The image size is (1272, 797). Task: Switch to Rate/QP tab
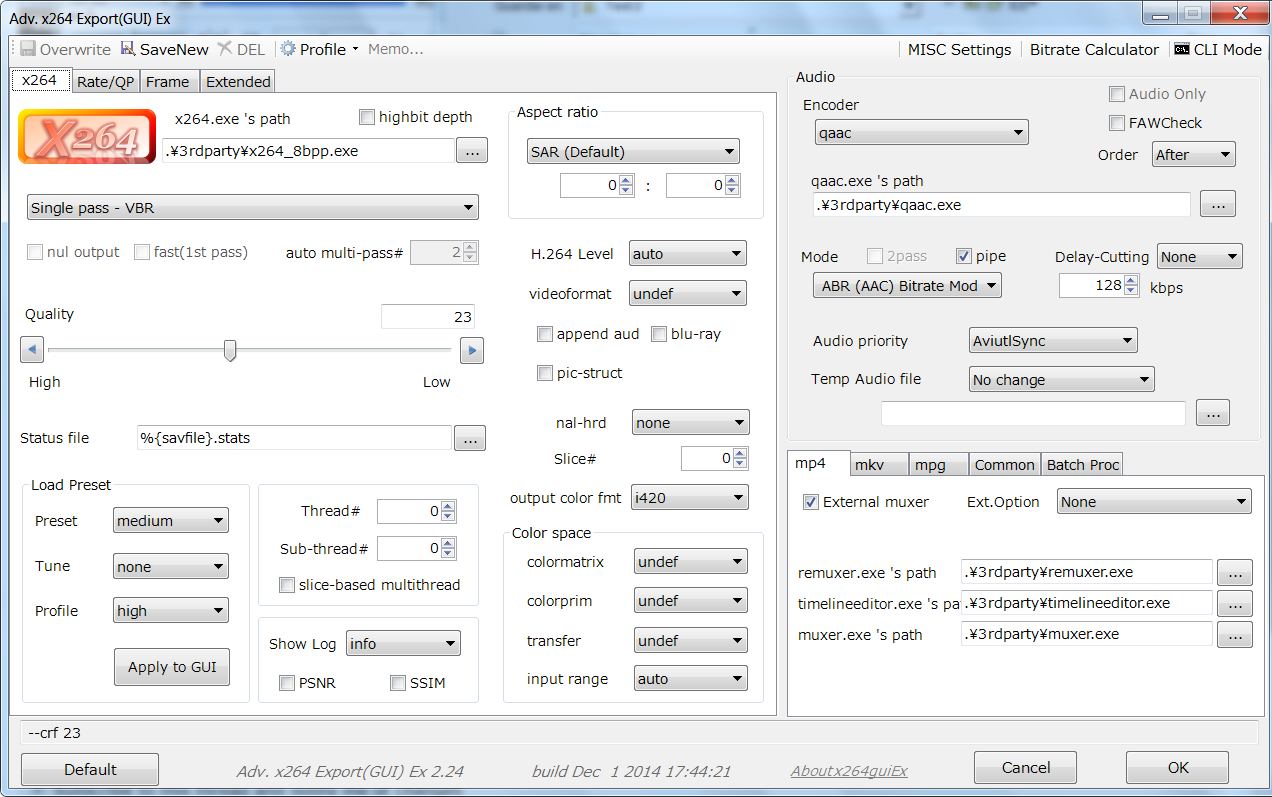pos(106,82)
